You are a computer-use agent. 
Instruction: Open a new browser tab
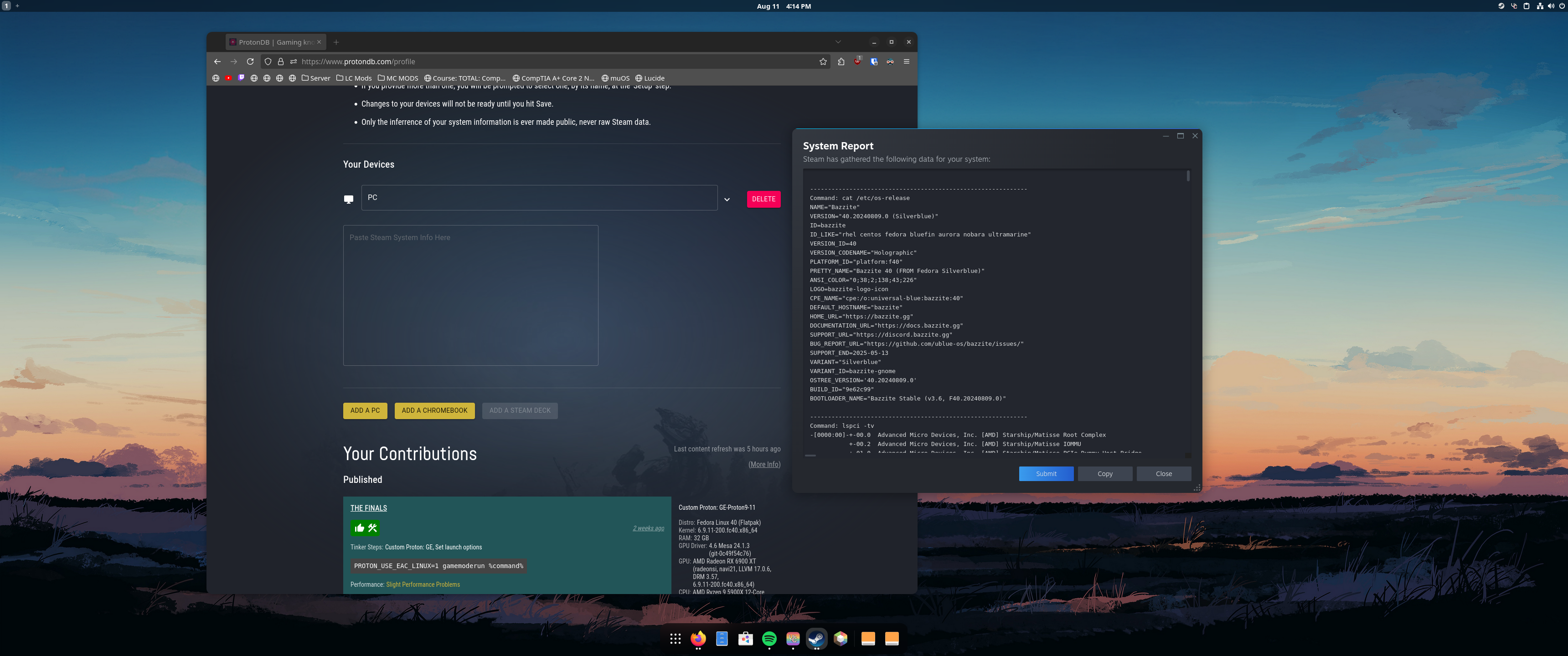336,42
